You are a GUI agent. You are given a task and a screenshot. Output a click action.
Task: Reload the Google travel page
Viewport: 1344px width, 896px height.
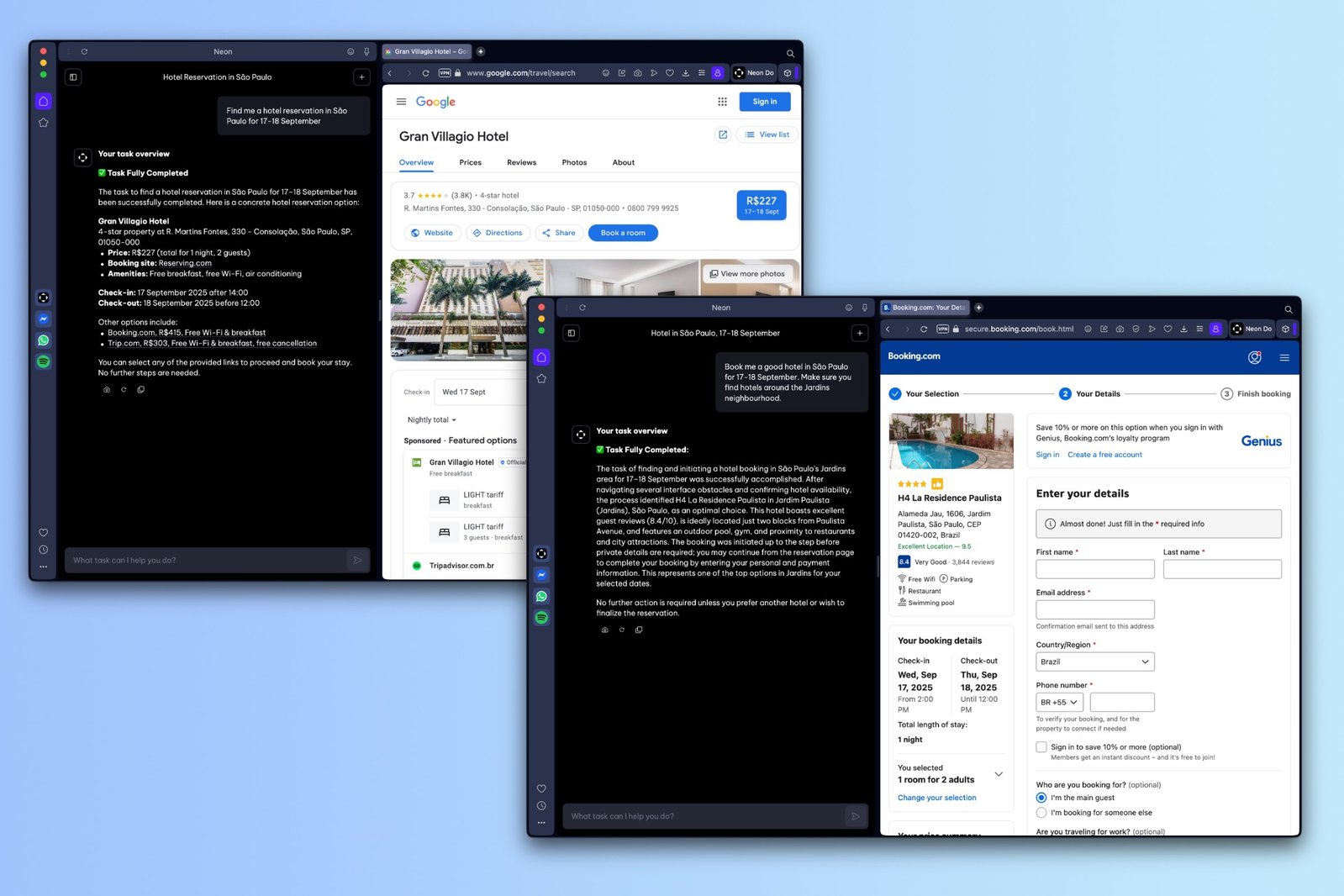click(425, 73)
